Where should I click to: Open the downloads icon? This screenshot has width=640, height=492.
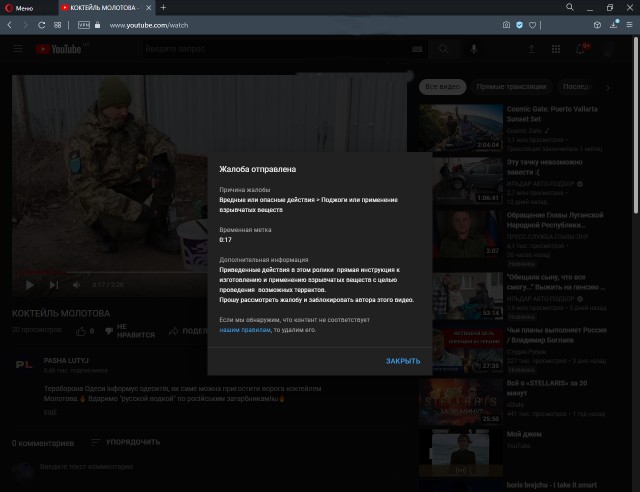613,25
